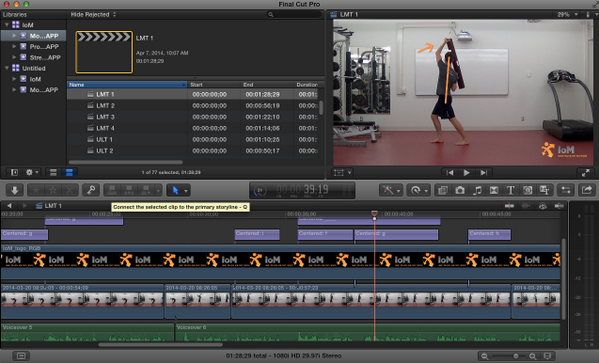Collapse the Untitled library

[x=6, y=68]
